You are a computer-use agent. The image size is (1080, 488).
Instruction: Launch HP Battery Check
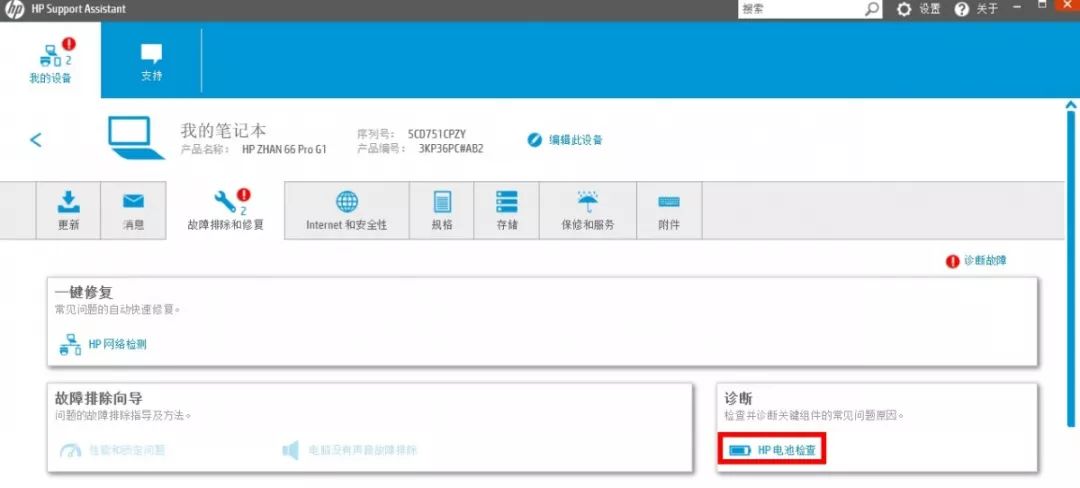[x=771, y=450]
